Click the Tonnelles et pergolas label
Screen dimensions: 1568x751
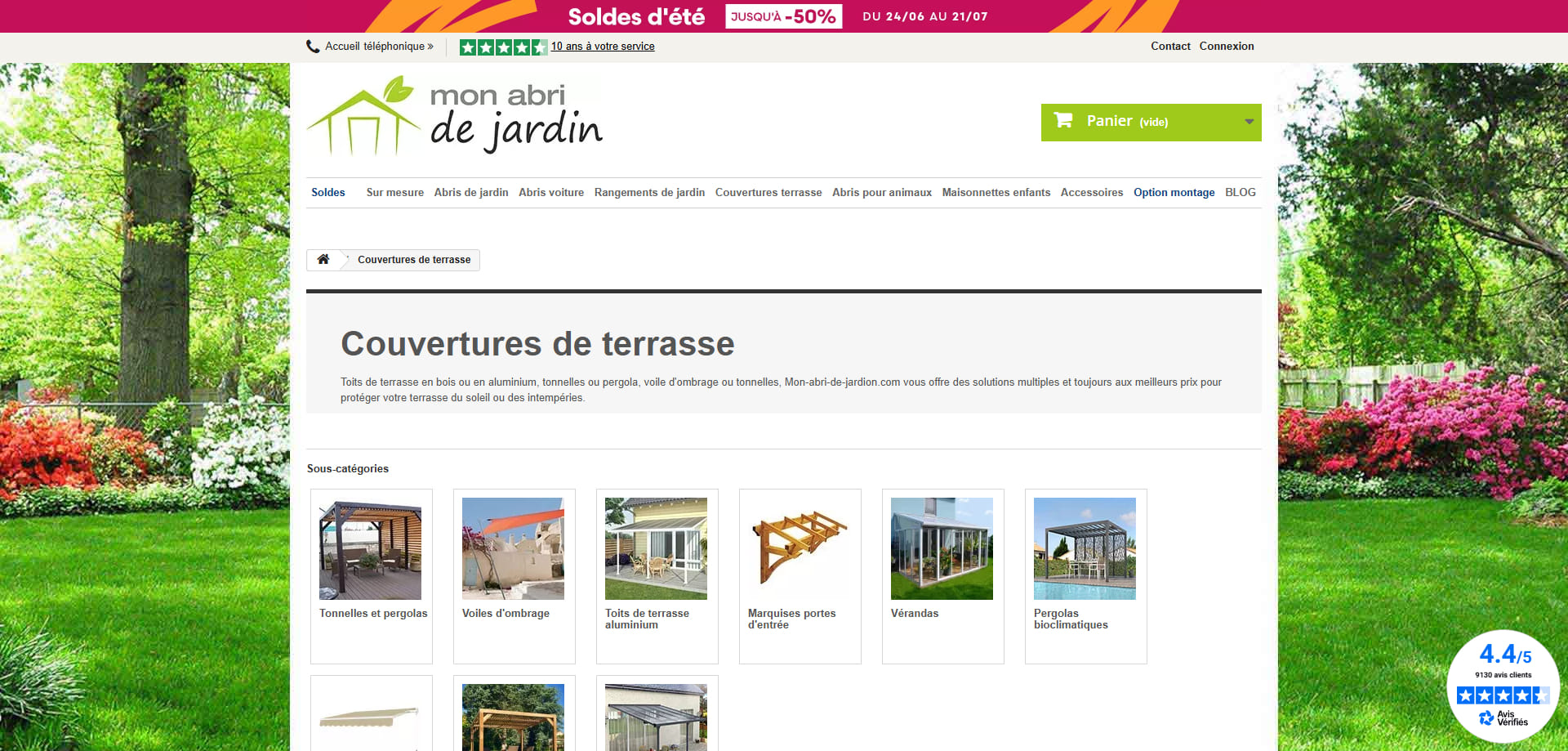(x=373, y=614)
